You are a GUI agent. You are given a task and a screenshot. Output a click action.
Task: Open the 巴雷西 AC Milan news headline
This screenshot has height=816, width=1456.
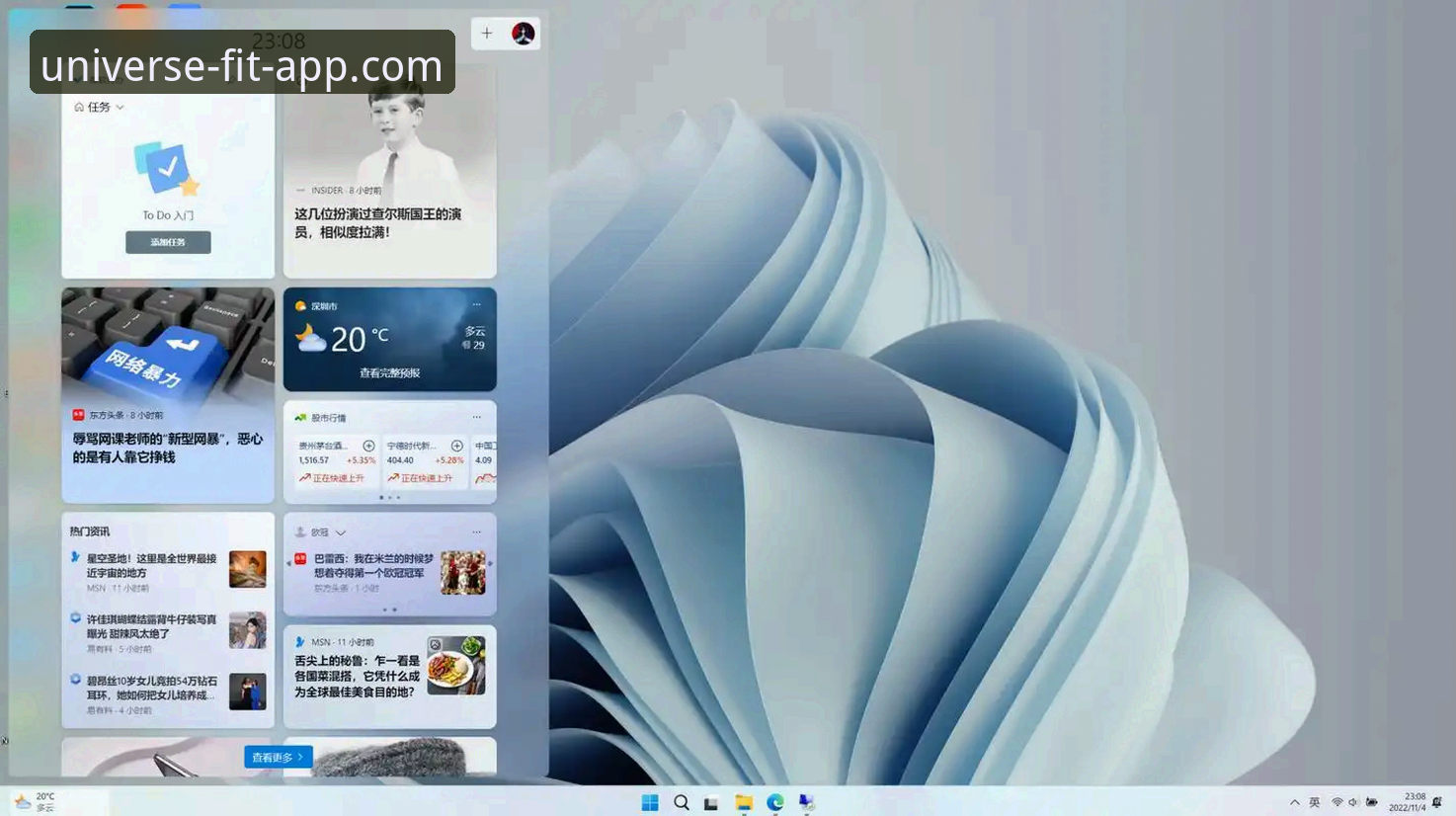pos(373,565)
